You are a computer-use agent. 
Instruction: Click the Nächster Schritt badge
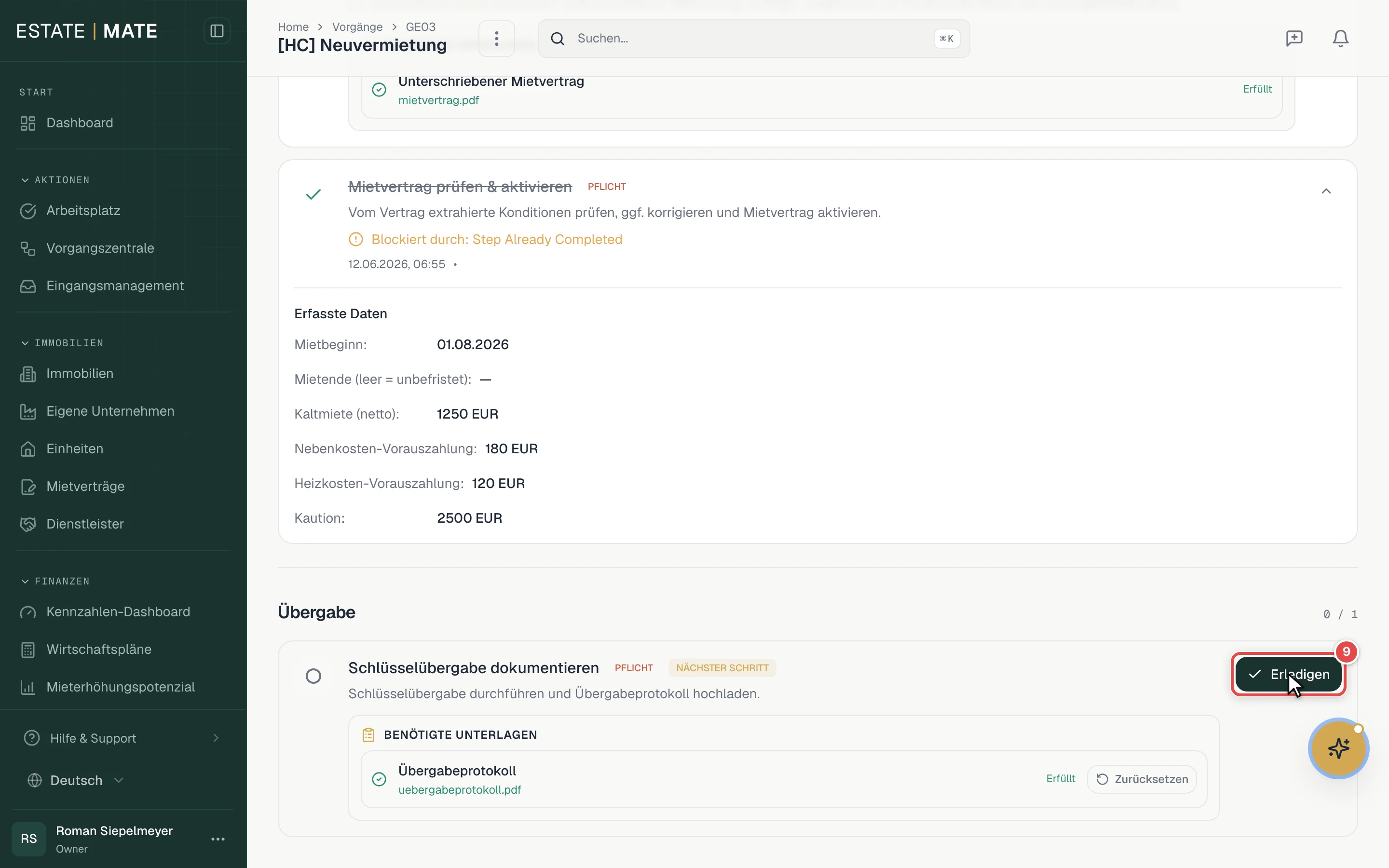(722, 668)
